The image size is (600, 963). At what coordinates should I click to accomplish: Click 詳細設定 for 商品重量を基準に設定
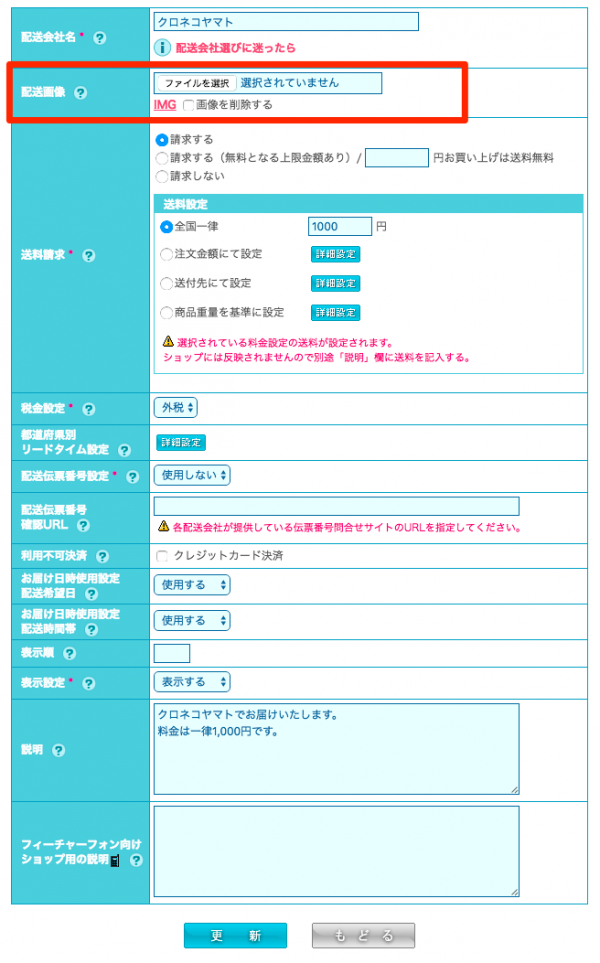pos(335,313)
